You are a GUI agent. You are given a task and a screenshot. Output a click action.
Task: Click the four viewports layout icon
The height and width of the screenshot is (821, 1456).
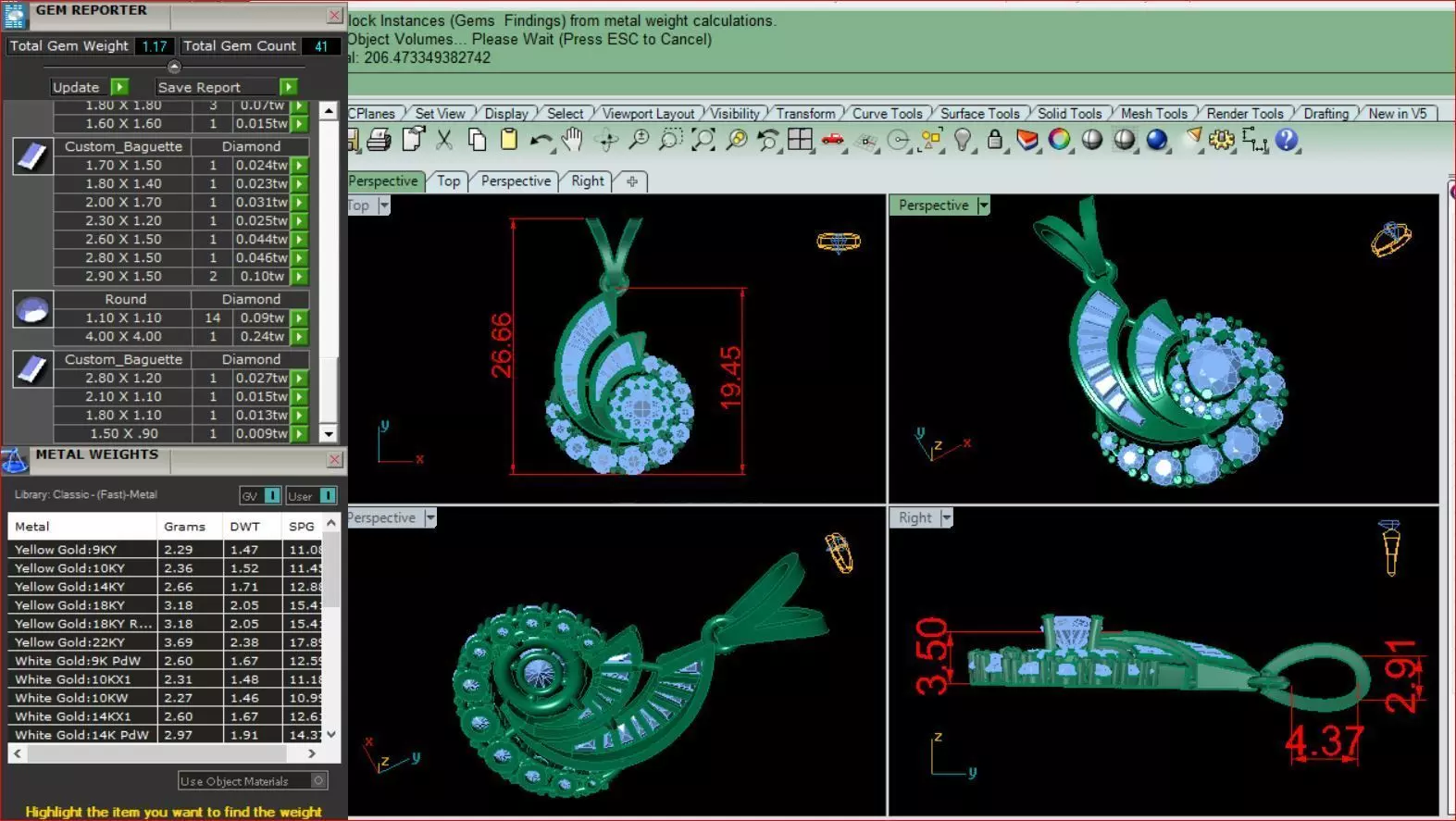click(x=800, y=140)
